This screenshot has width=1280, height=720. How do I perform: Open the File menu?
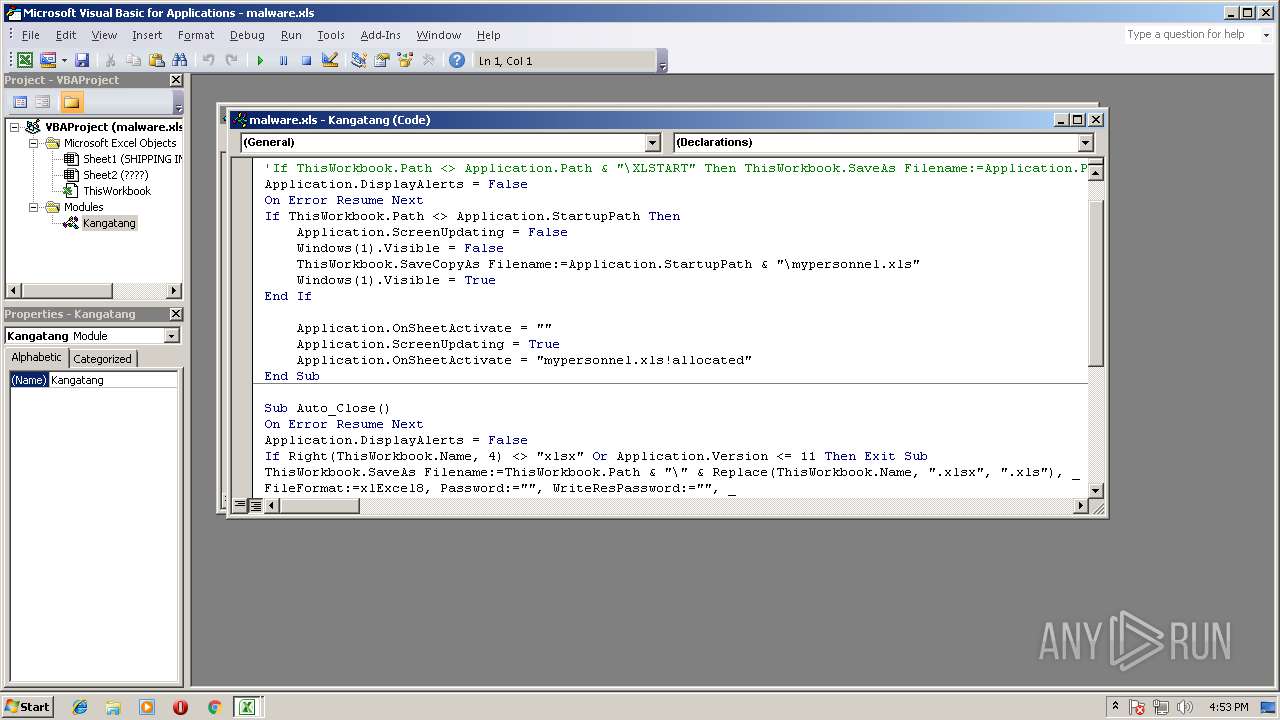[x=31, y=35]
